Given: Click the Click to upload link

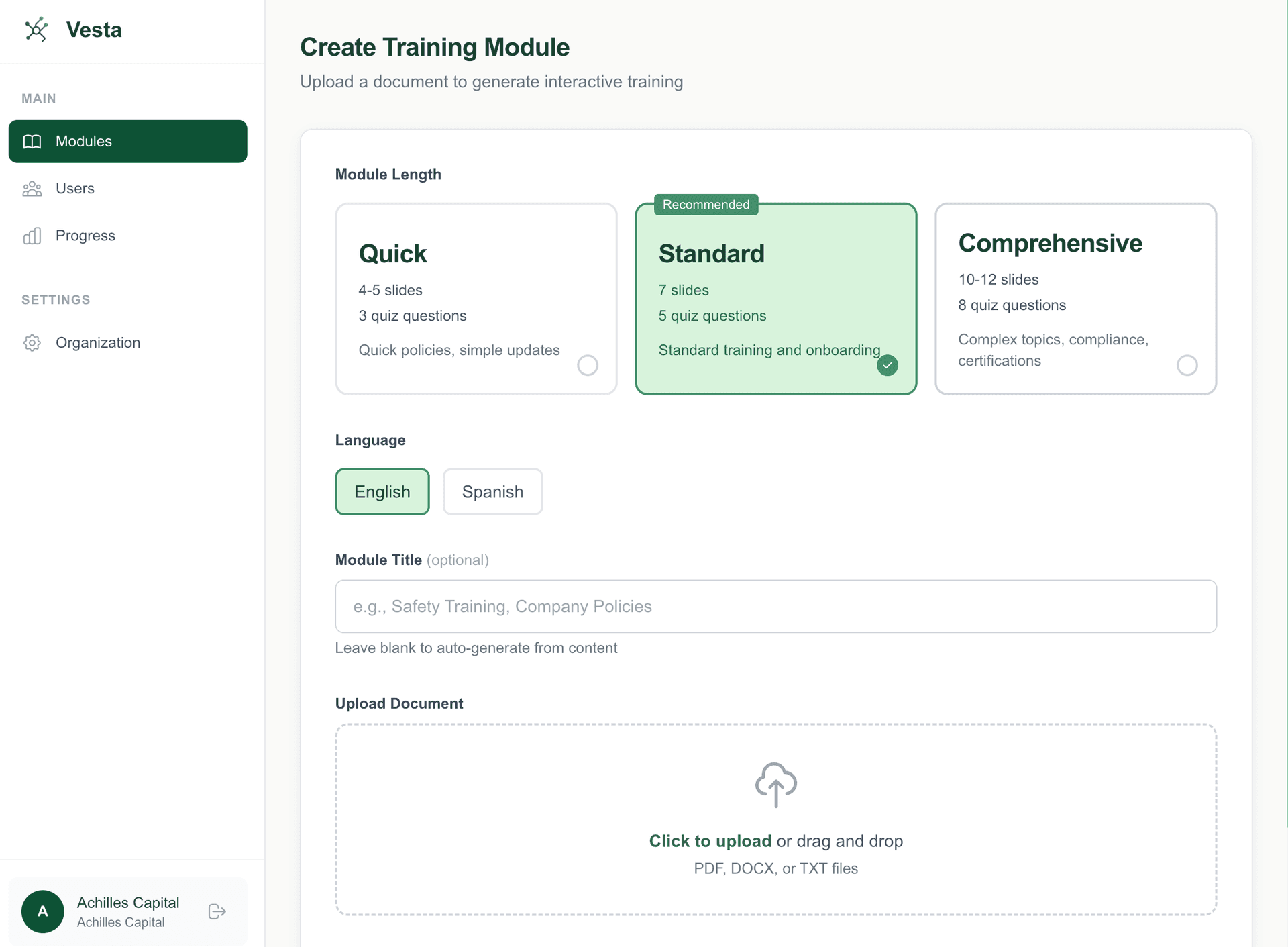Looking at the screenshot, I should (x=709, y=841).
